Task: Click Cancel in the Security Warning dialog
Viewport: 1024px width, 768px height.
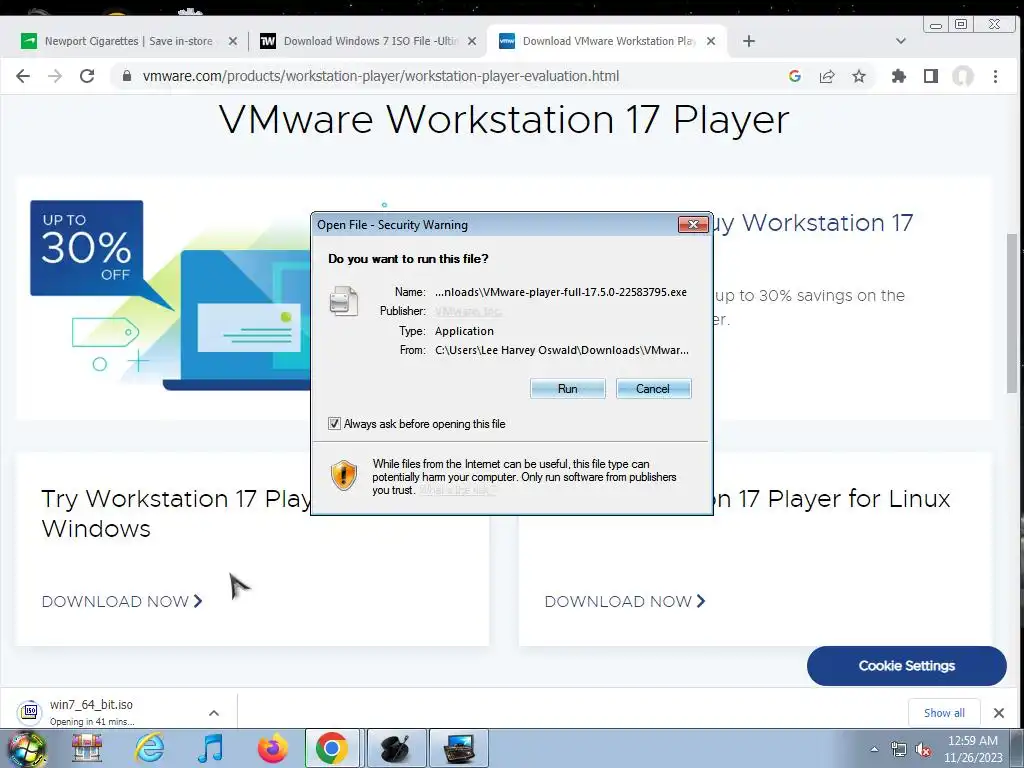Action: [x=653, y=389]
